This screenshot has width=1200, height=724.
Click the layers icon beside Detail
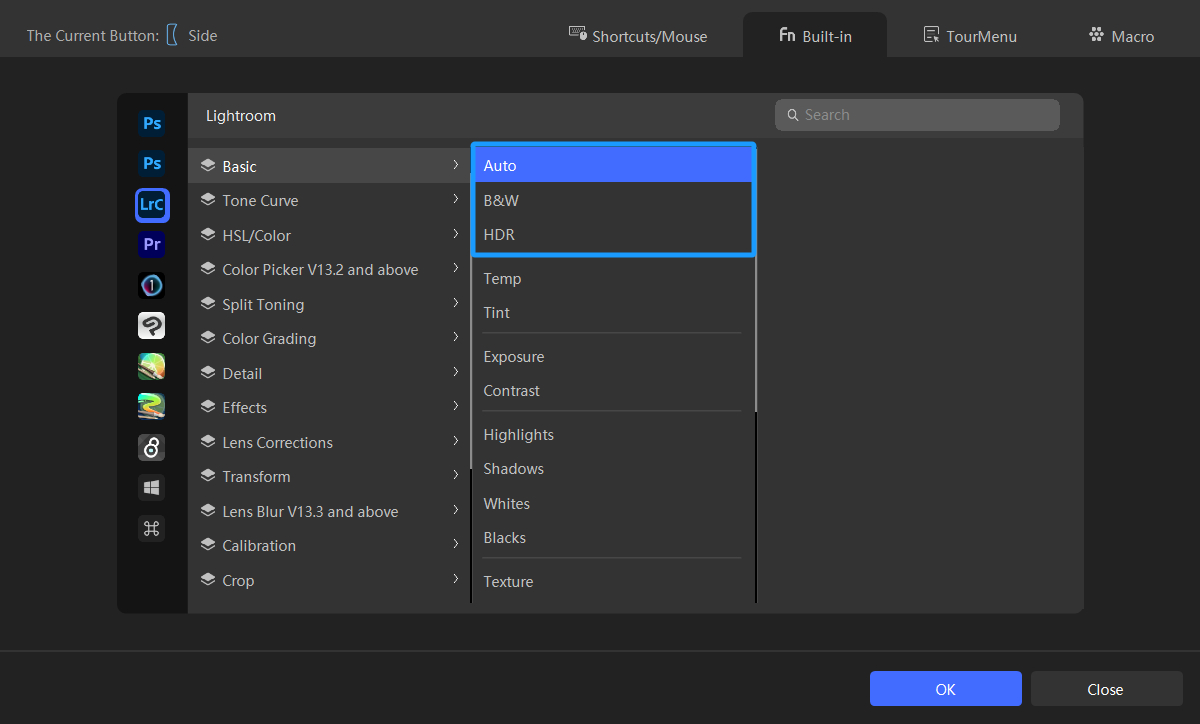pyautogui.click(x=208, y=373)
